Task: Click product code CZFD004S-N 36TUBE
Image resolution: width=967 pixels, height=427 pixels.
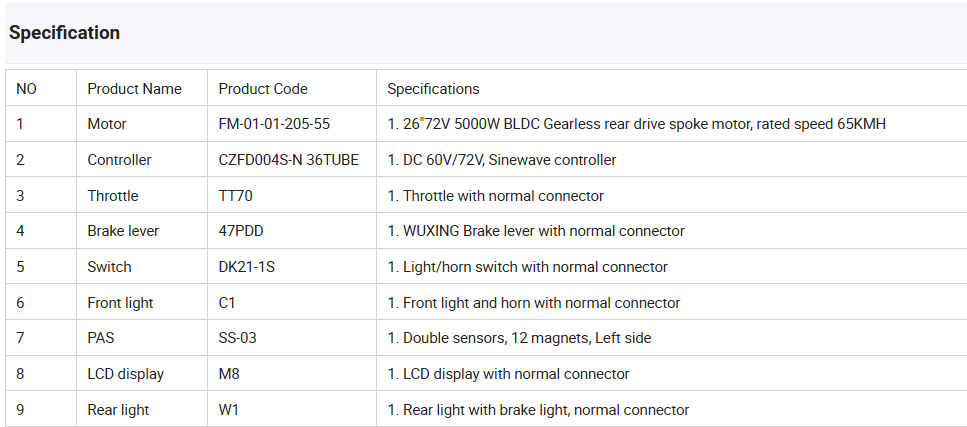Action: click(x=288, y=160)
